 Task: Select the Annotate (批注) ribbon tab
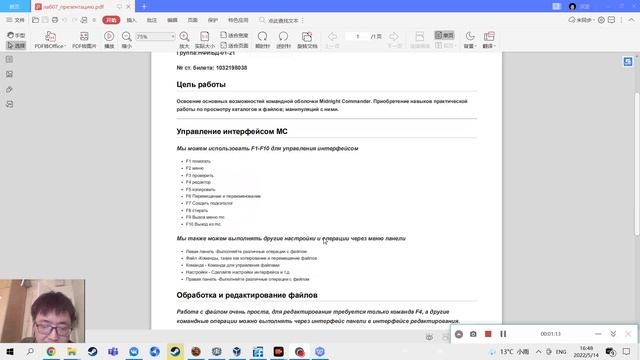click(x=152, y=20)
